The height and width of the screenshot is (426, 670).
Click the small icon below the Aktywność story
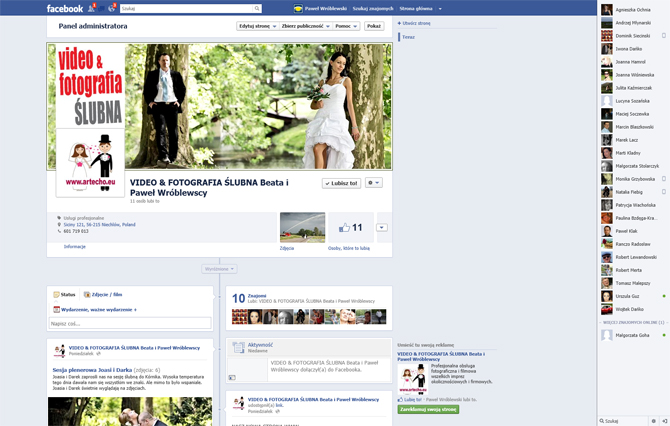(x=232, y=378)
